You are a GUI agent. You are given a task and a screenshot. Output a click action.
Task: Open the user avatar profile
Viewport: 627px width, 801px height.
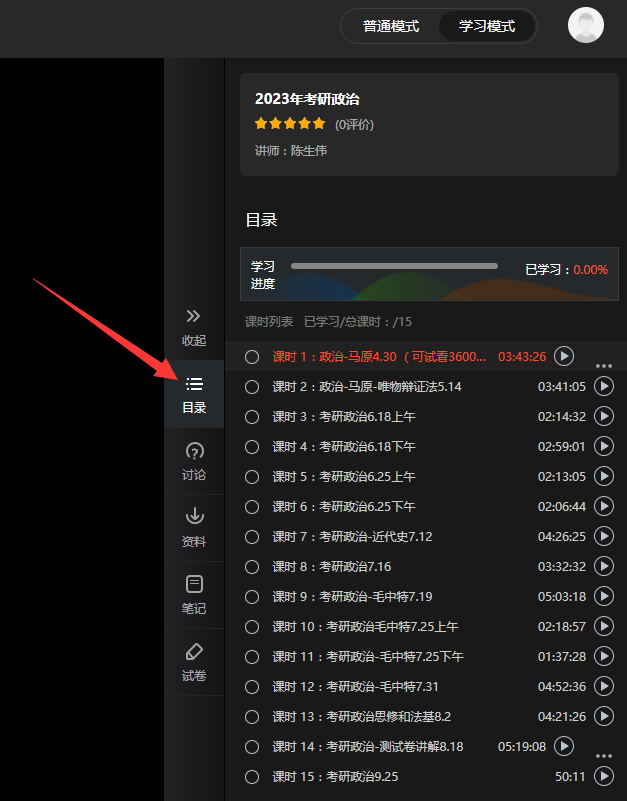[x=586, y=25]
